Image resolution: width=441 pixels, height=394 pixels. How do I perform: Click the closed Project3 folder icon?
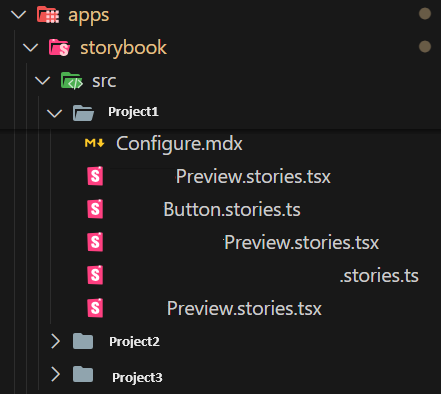83,374
